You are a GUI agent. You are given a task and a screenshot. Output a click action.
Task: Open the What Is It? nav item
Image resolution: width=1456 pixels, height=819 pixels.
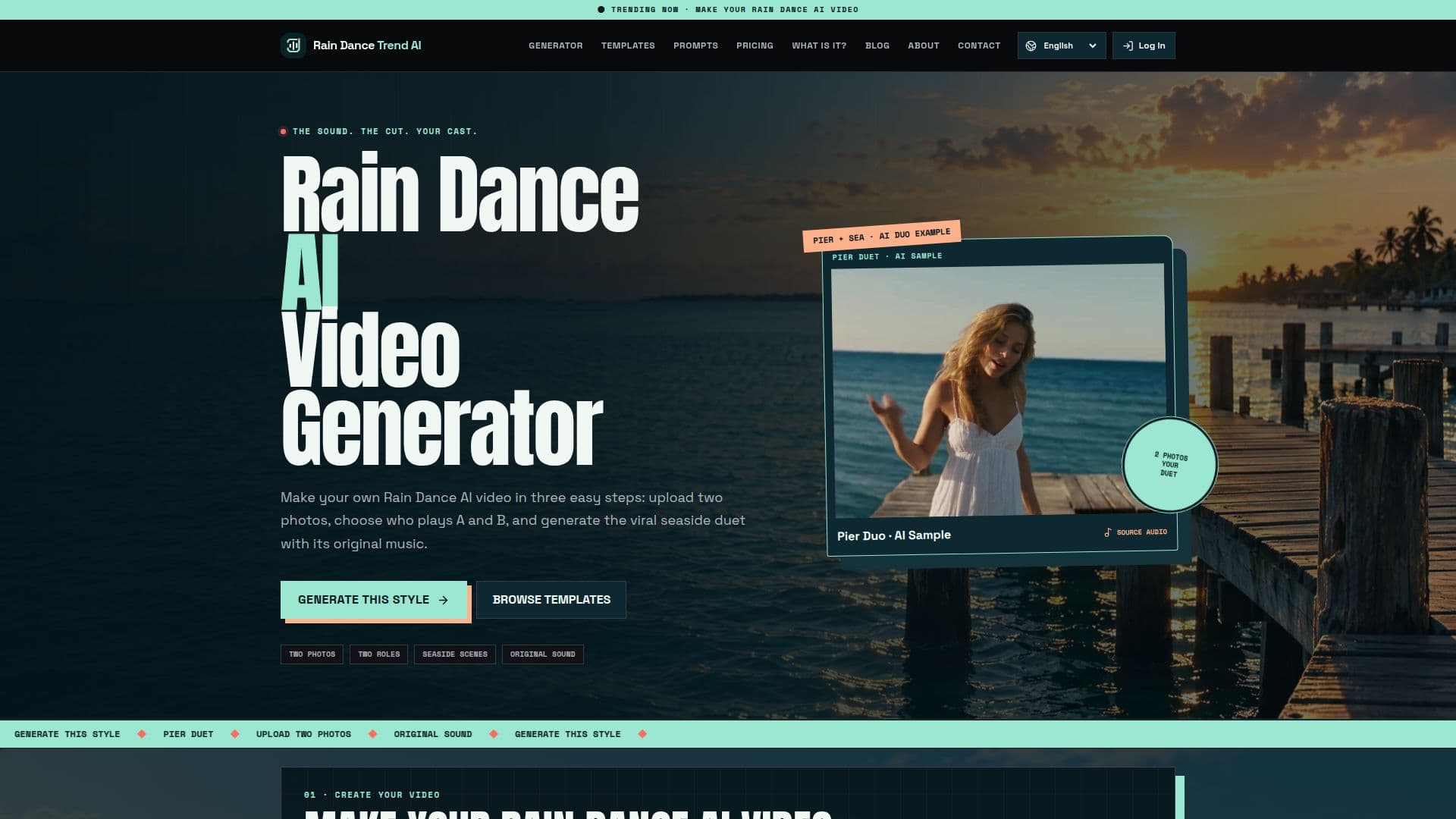[819, 45]
